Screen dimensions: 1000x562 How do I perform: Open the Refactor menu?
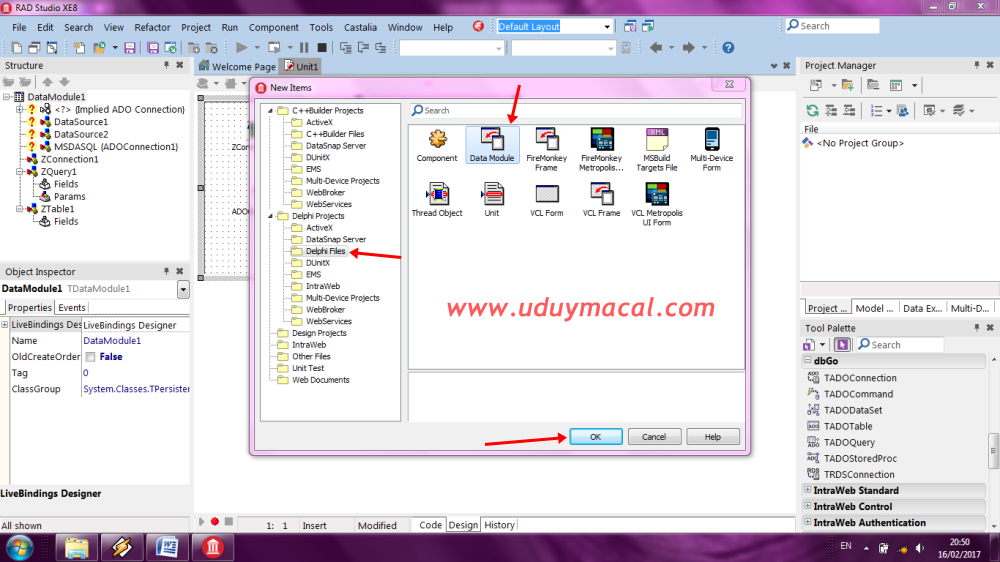point(152,27)
